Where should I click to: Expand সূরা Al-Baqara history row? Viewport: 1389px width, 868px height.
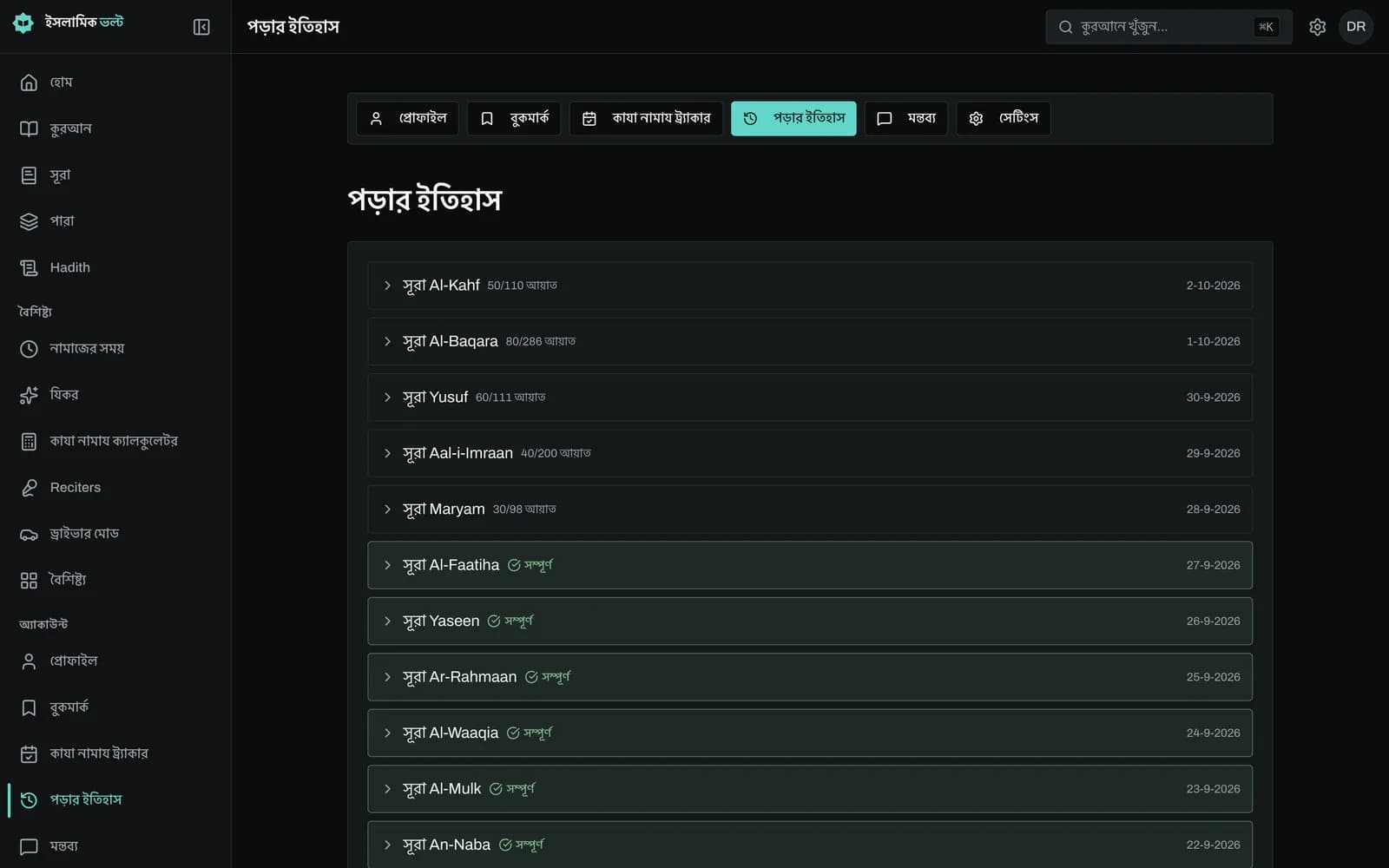point(810,341)
